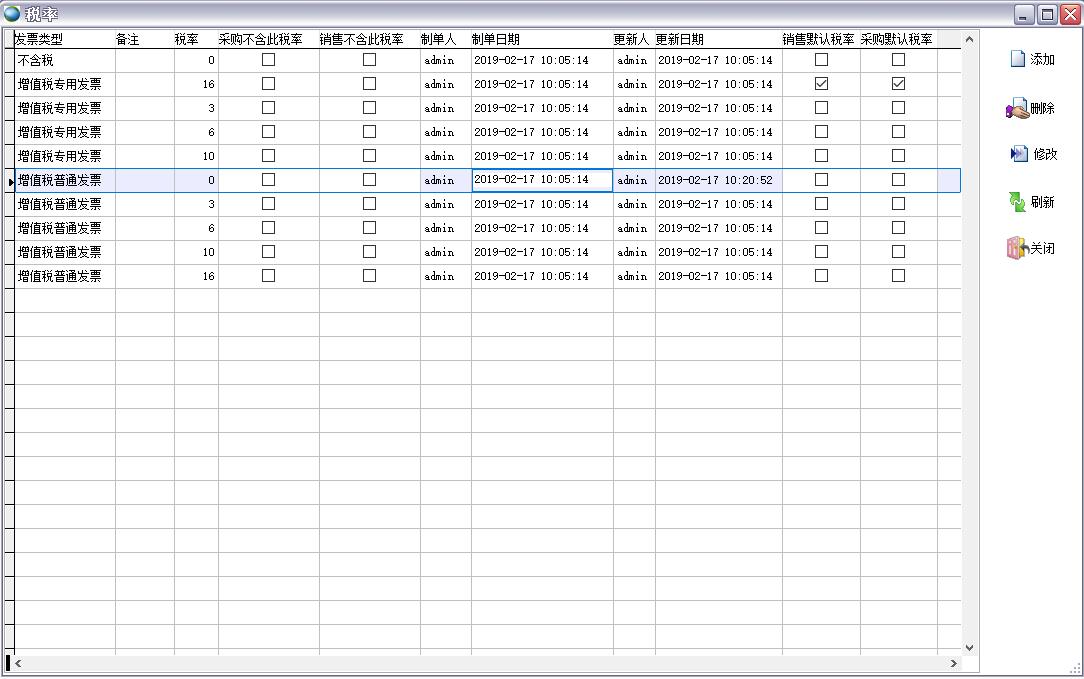Check 销售不含此税率 for selected 增值税普通发票 row

tap(369, 180)
